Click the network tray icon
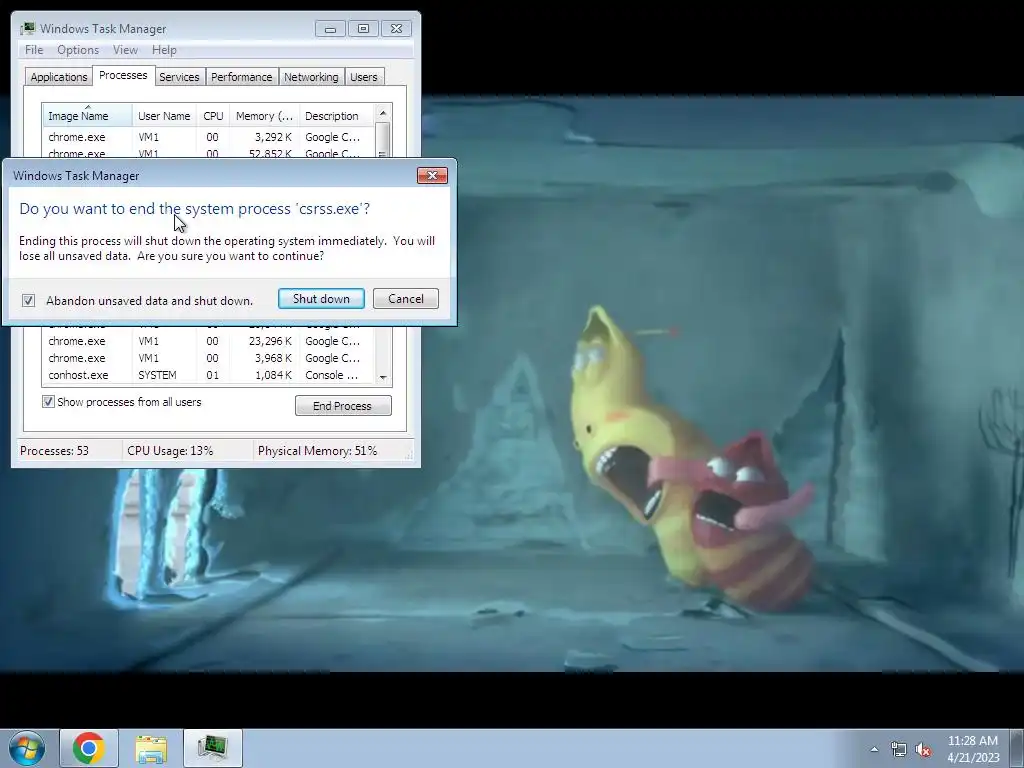The height and width of the screenshot is (768, 1024). [x=899, y=749]
